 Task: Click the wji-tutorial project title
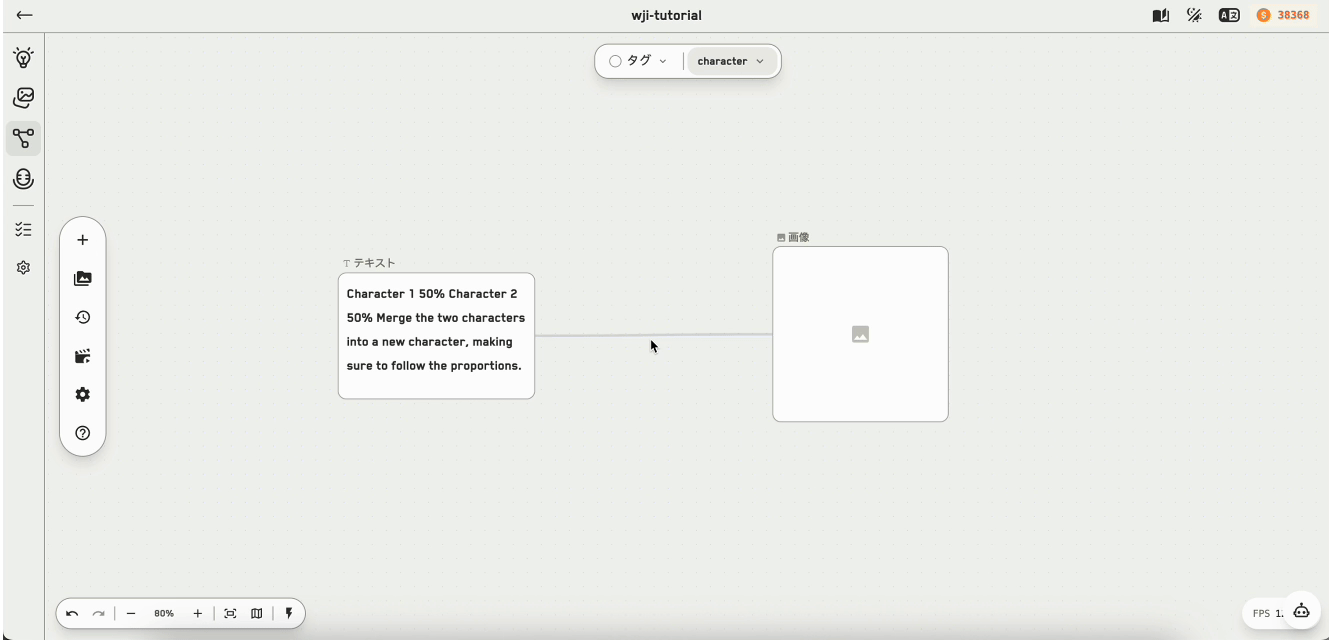[666, 15]
